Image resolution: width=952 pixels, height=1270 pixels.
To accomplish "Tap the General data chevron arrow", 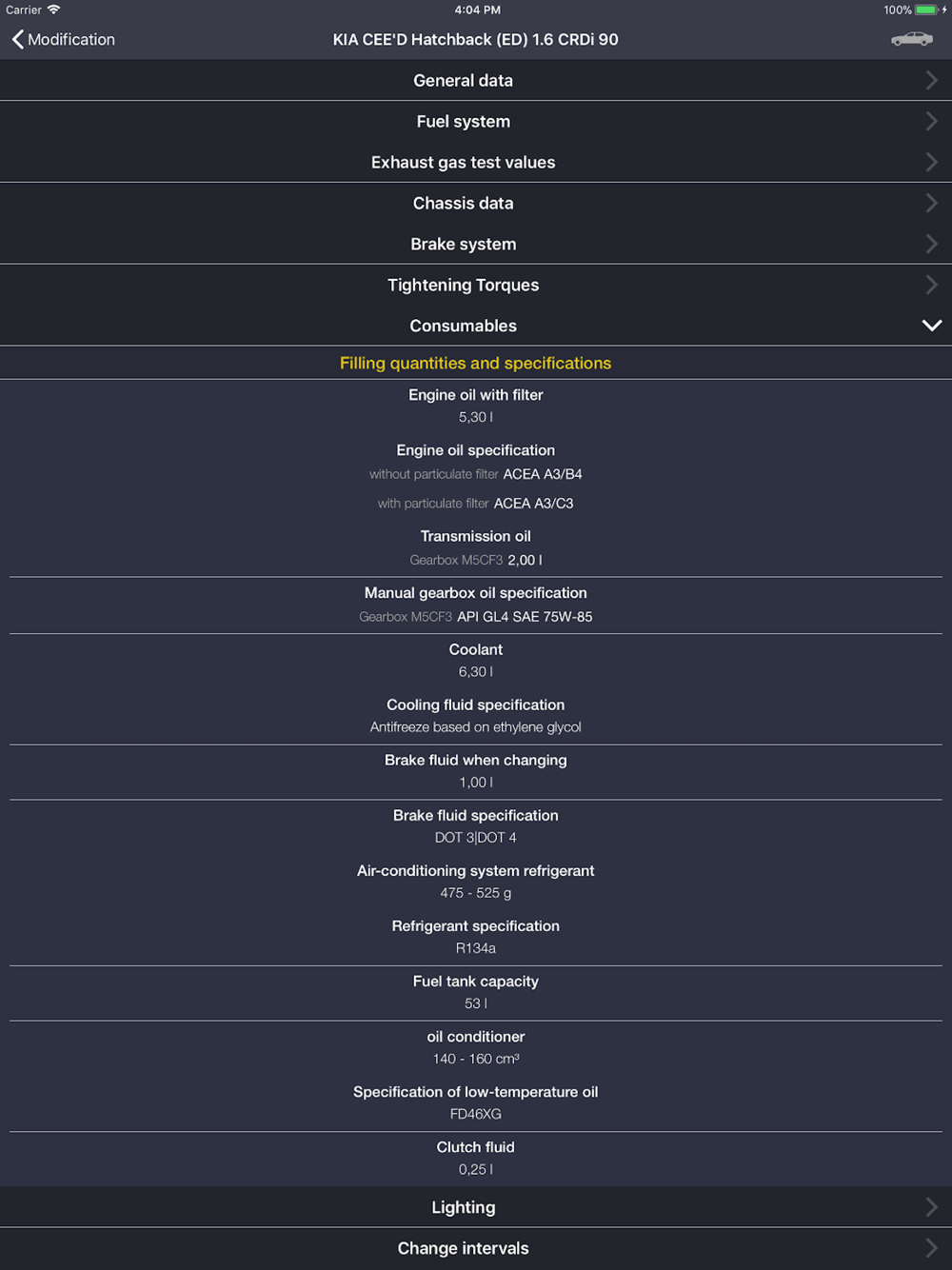I will pos(931,81).
